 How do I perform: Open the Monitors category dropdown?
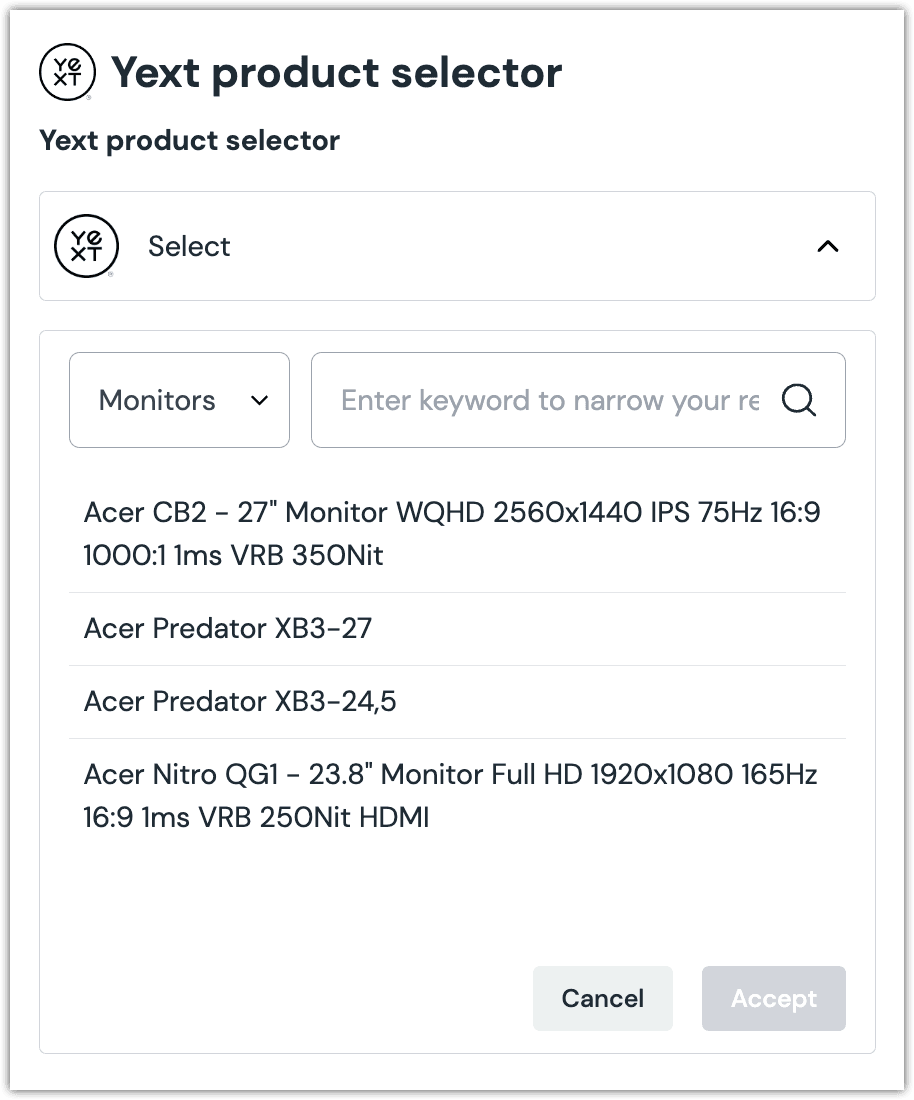coord(180,400)
